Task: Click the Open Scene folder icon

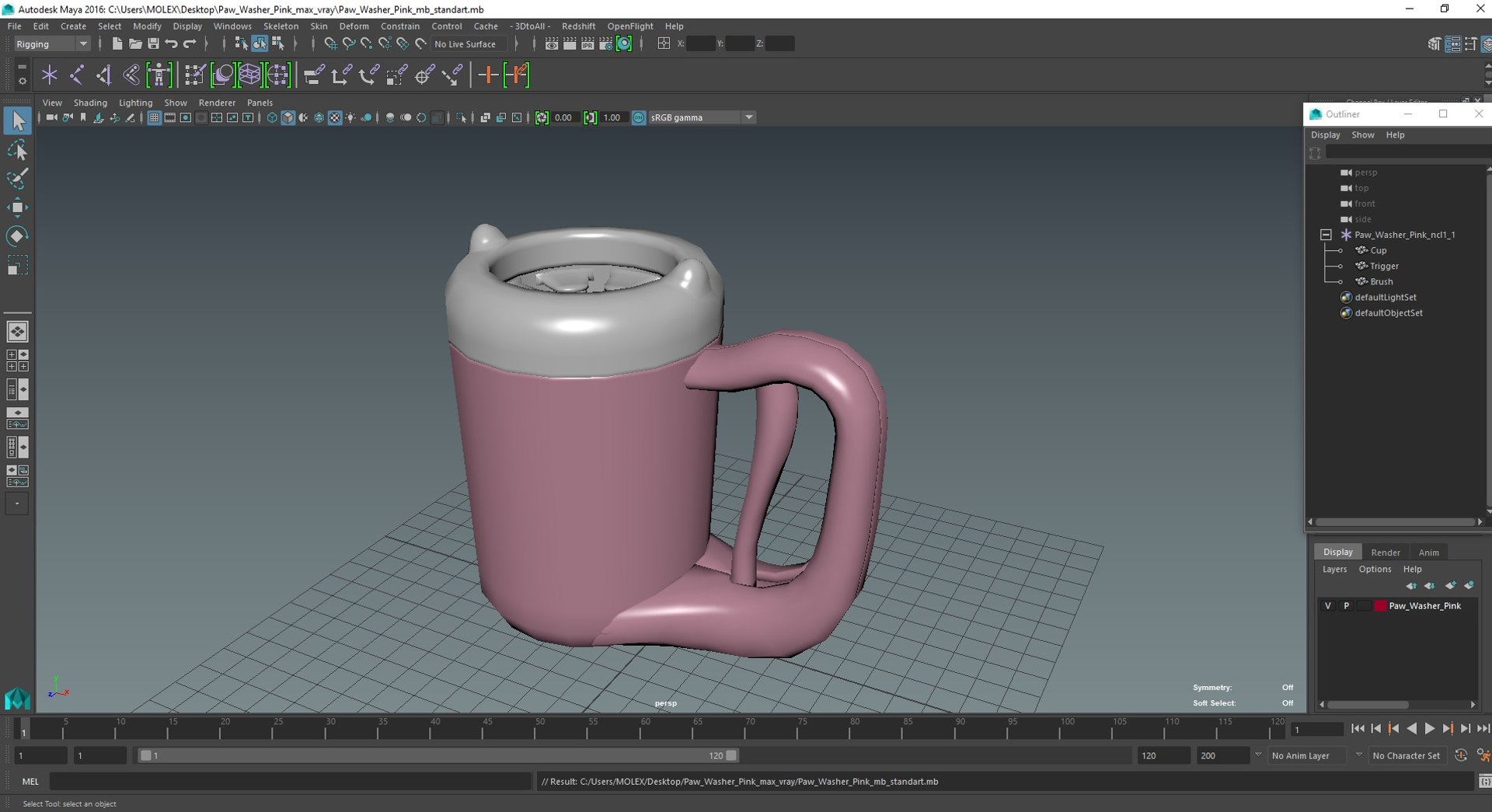Action: pos(135,44)
